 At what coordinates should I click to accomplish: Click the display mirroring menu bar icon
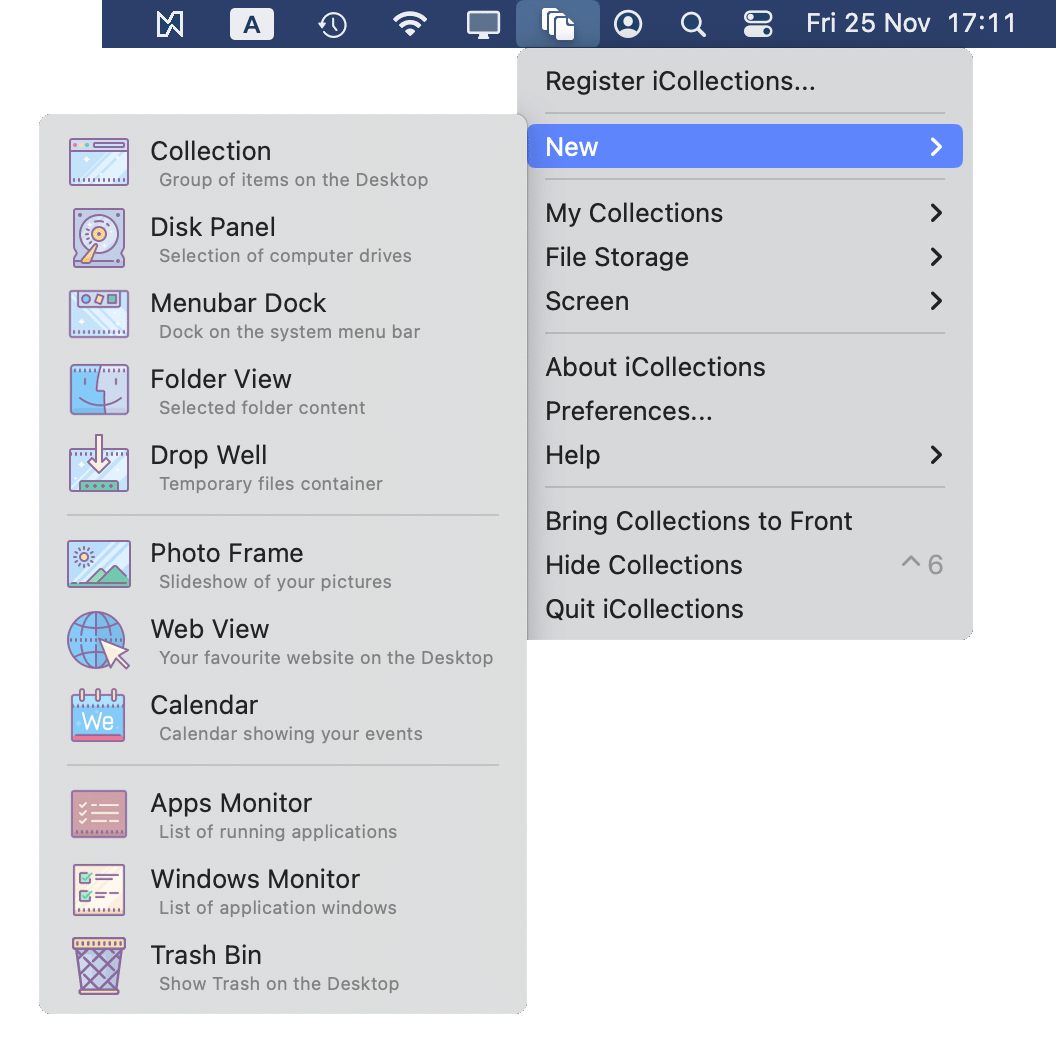483,25
